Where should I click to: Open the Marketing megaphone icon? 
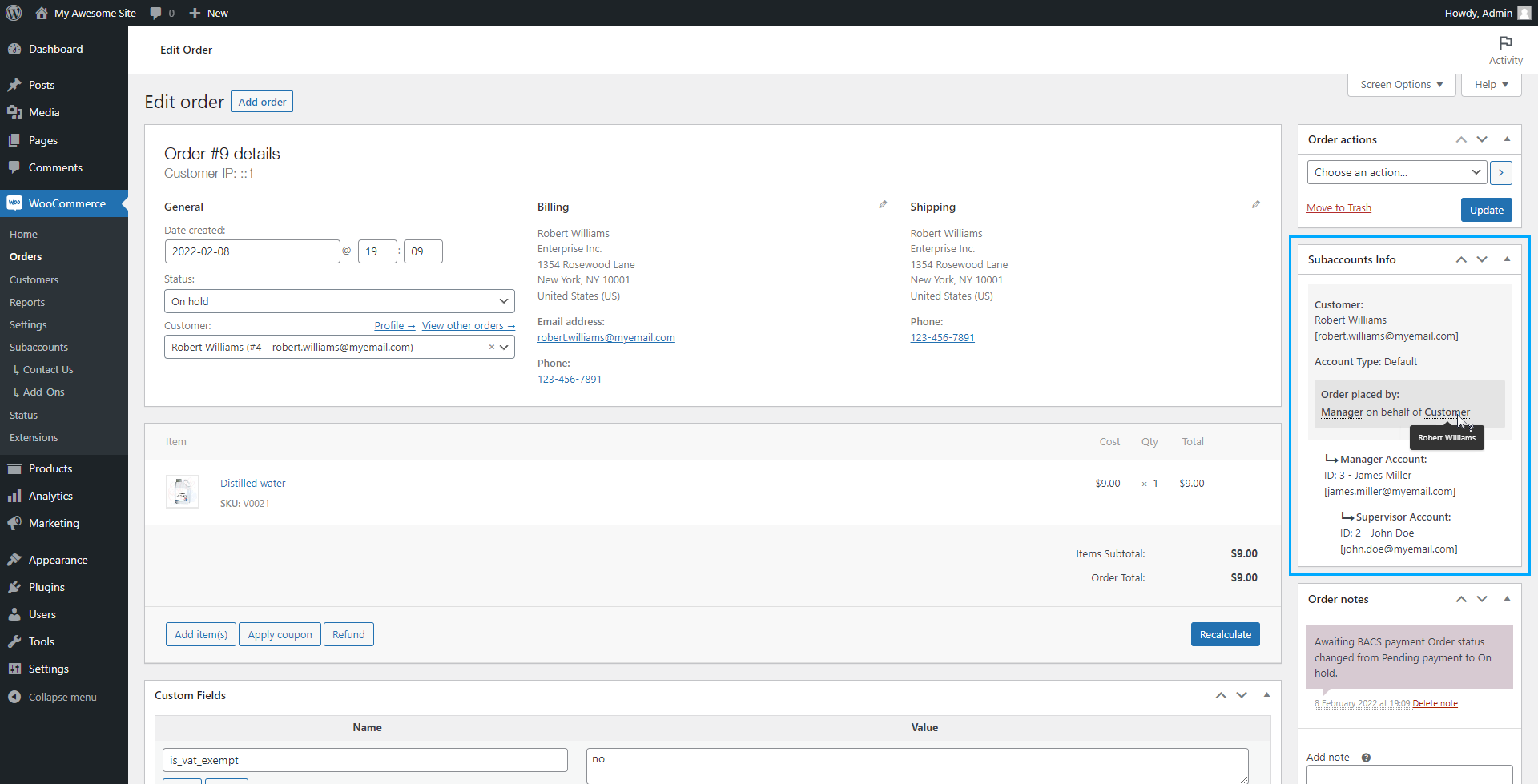click(14, 523)
